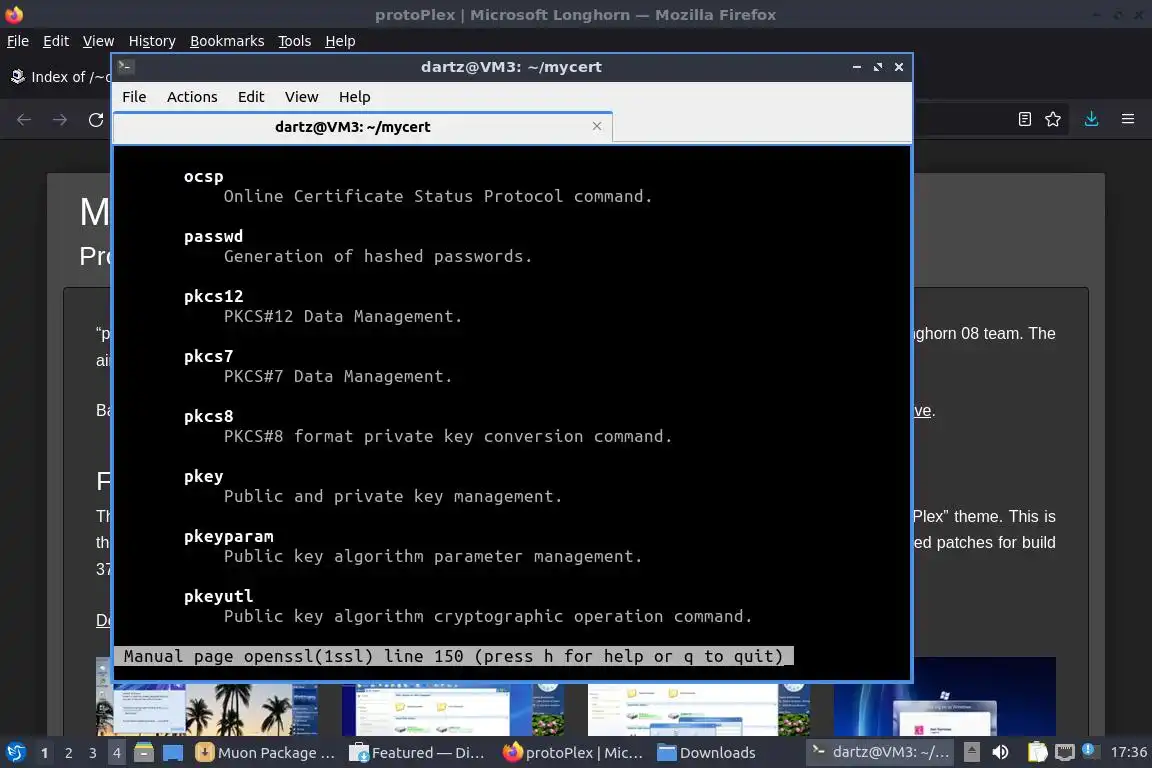Toggle Firefox reader view
The width and height of the screenshot is (1152, 768).
(x=1024, y=119)
